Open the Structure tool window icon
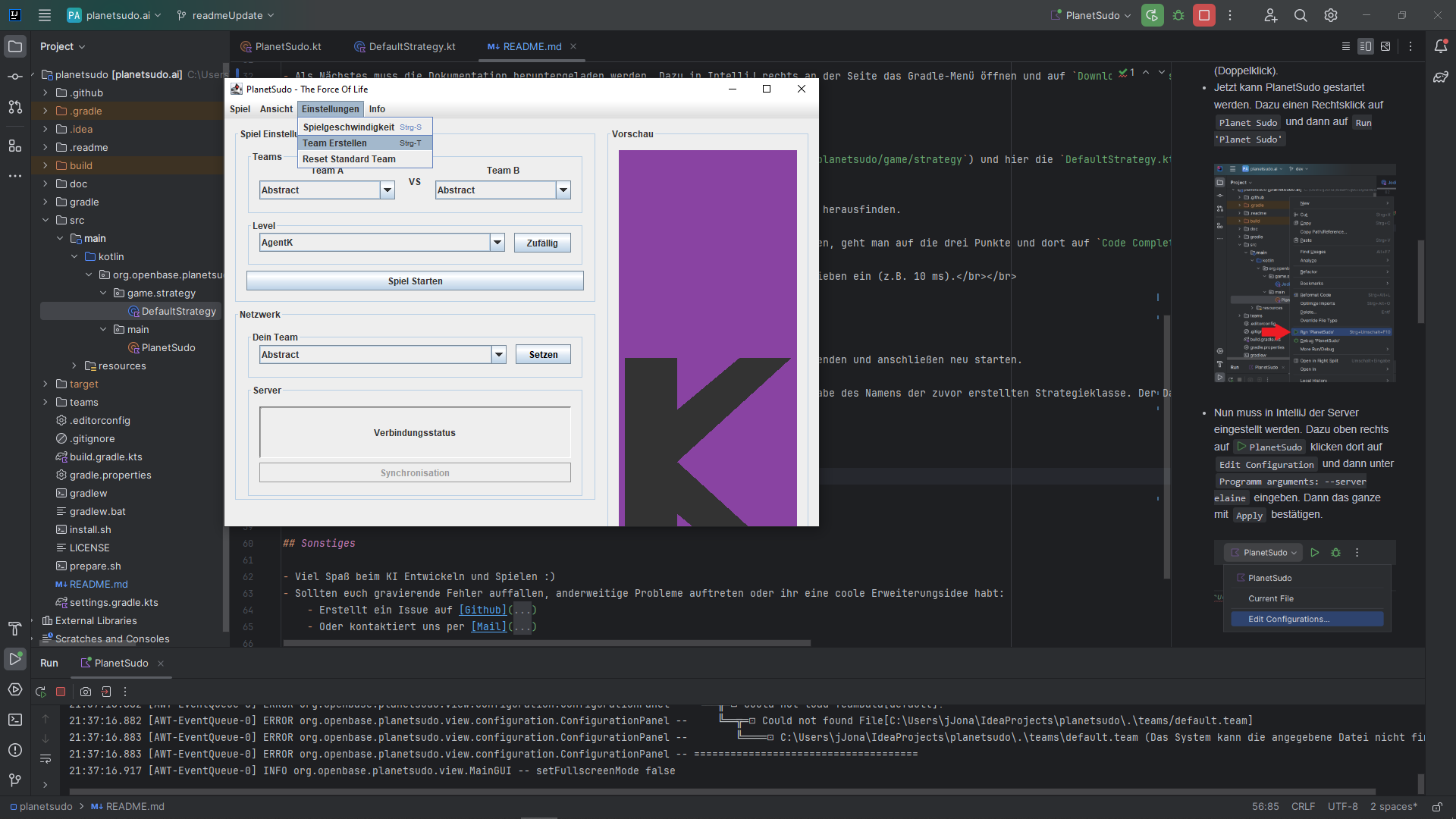The height and width of the screenshot is (819, 1456). point(15,145)
